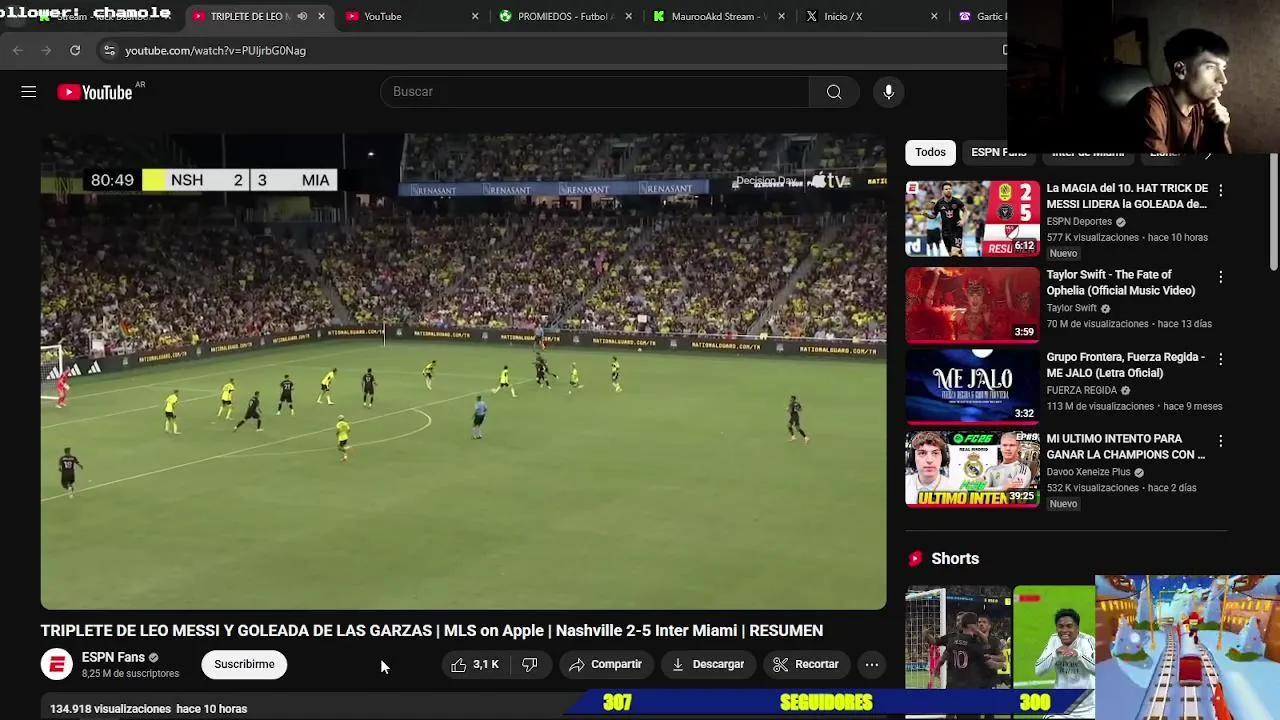This screenshot has width=1280, height=720.
Task: Open more actions three-dot menu under video
Action: (x=872, y=664)
